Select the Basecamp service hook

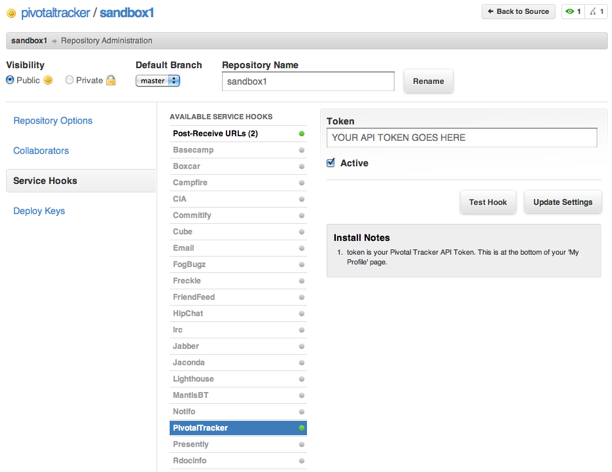238,150
